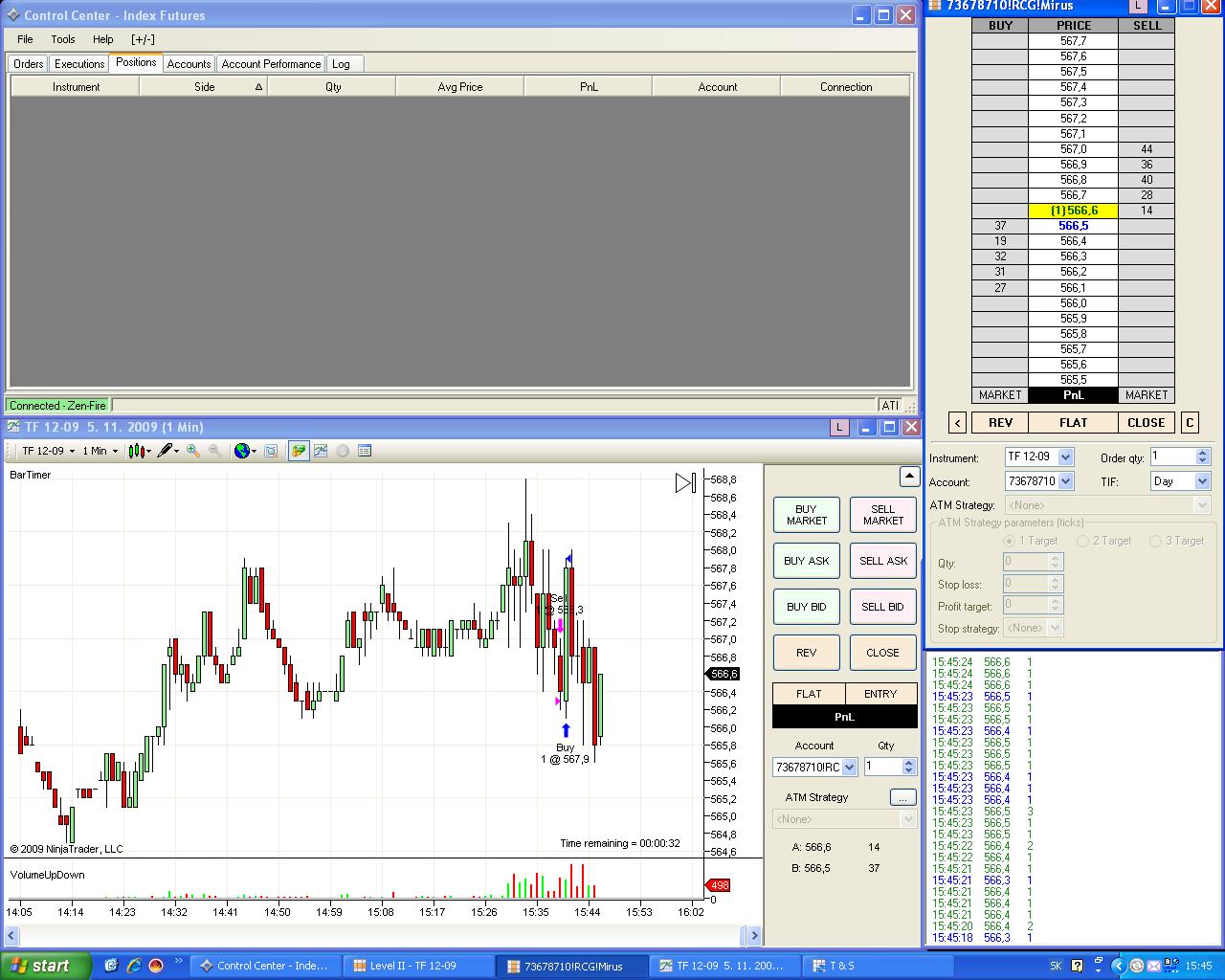Click the C button beside CLOSE in DOM
The width and height of the screenshot is (1225, 980).
[x=1190, y=422]
